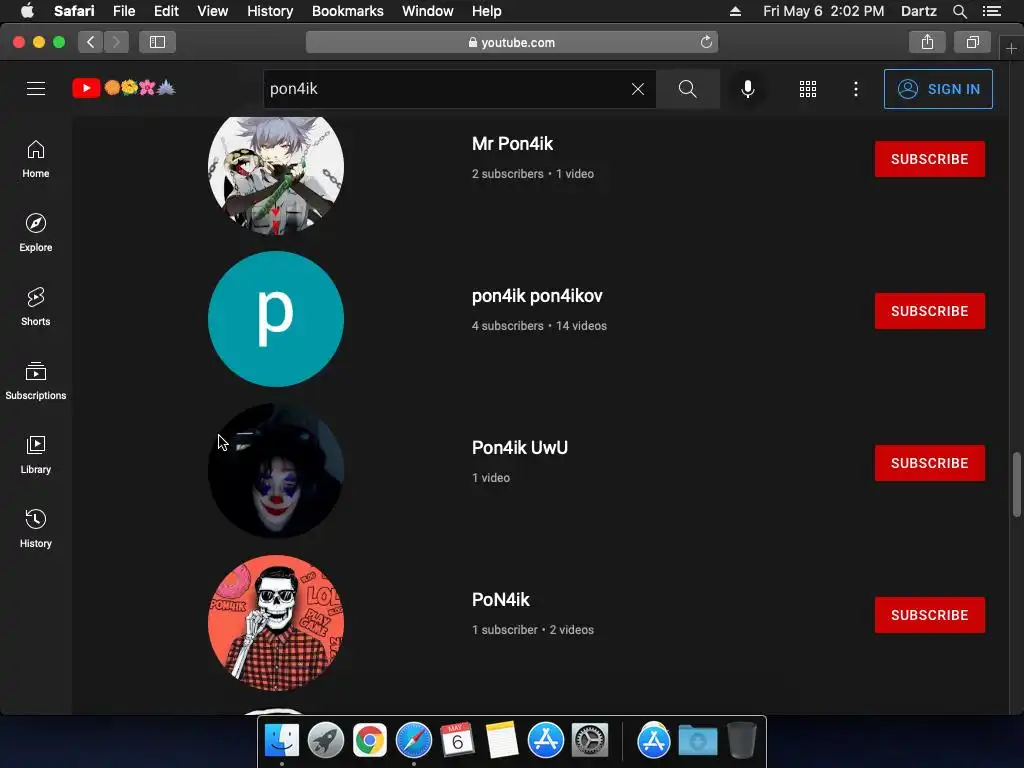Image resolution: width=1024 pixels, height=768 pixels.
Task: Open Trash in the Dock
Action: coord(742,740)
